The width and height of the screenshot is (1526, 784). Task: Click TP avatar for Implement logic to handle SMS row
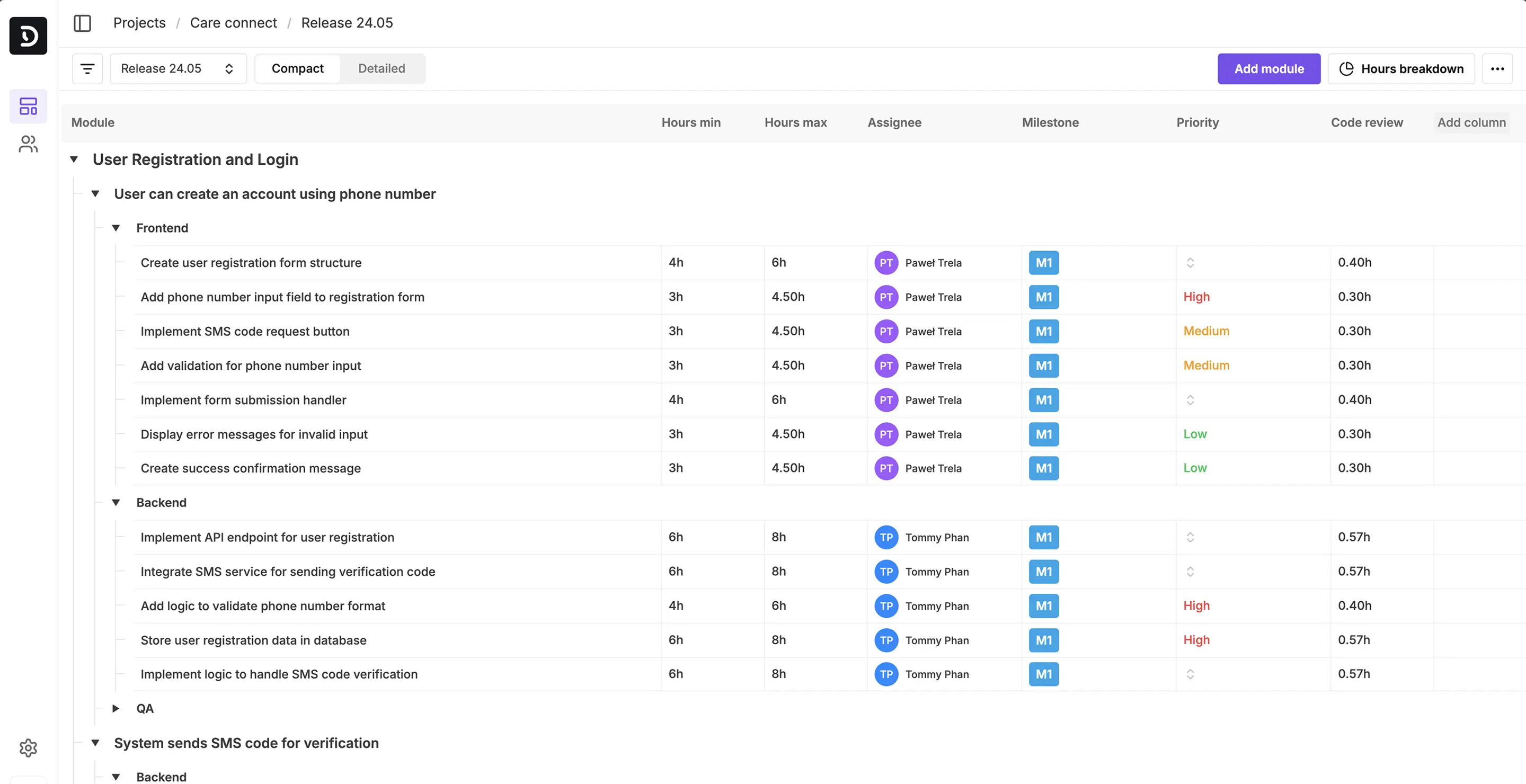pyautogui.click(x=886, y=674)
